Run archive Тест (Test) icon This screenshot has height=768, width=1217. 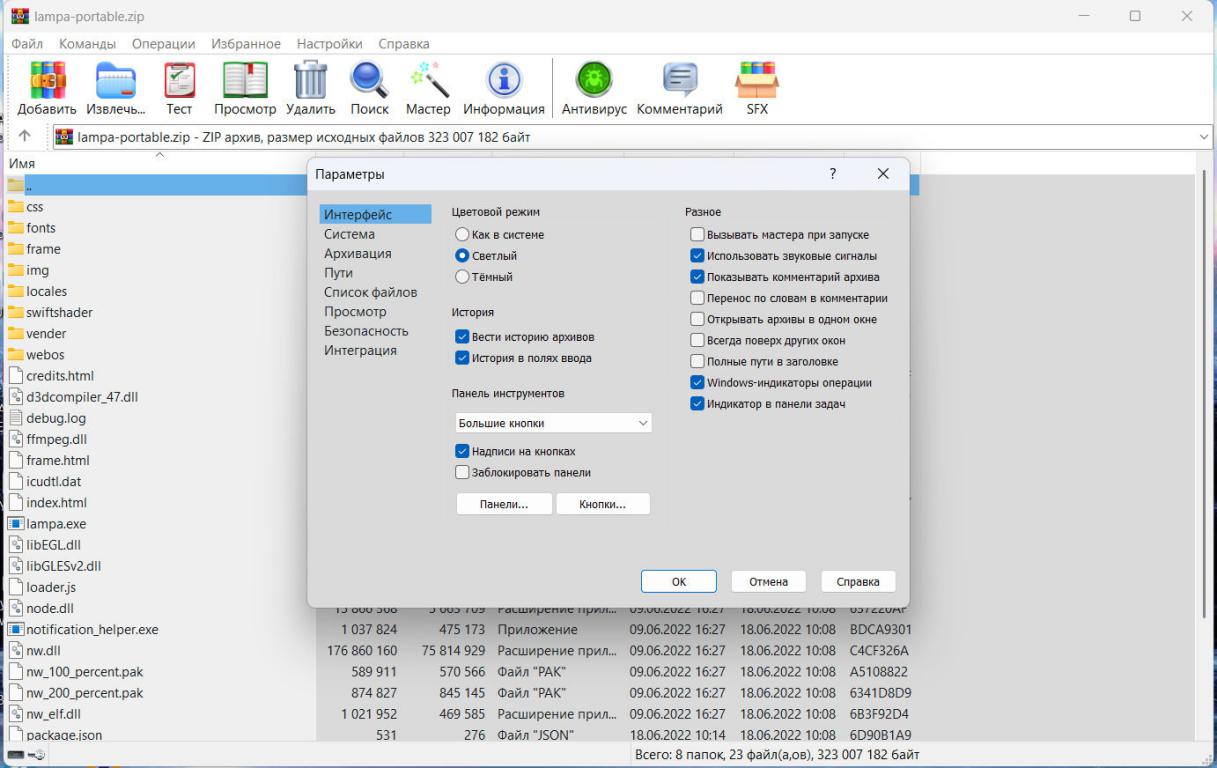click(x=179, y=81)
